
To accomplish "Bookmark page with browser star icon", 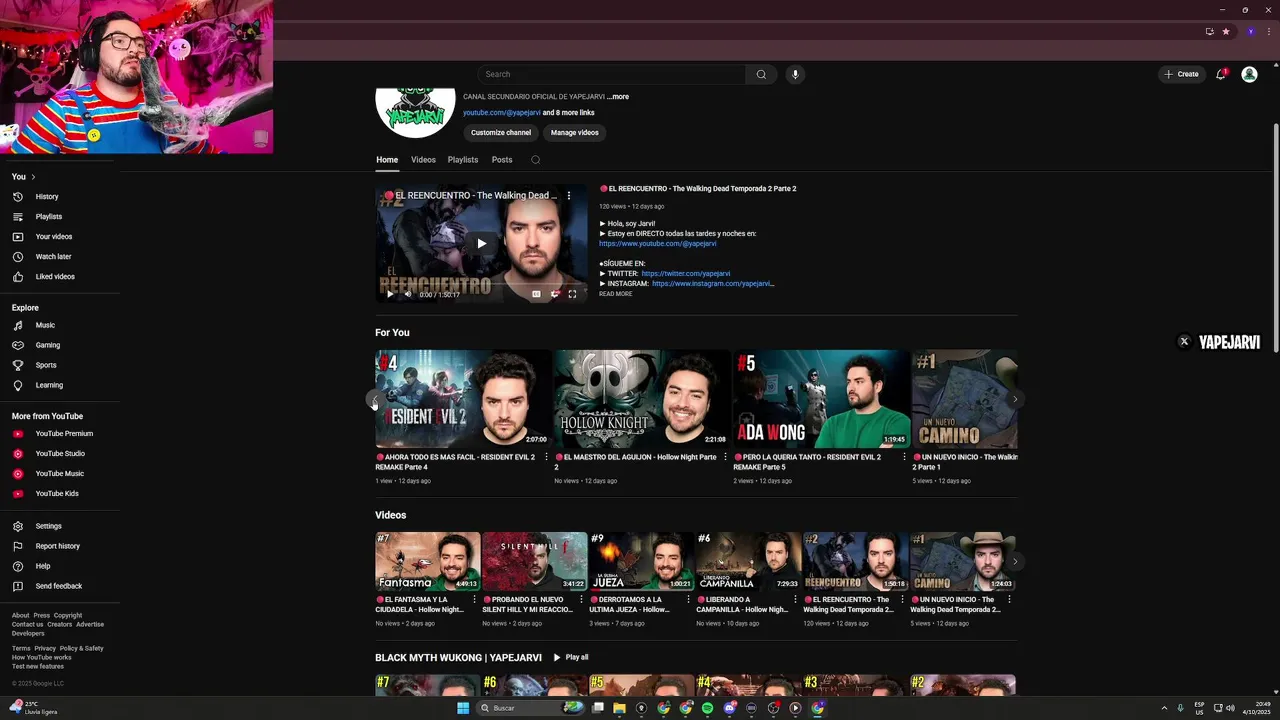I will (1226, 31).
